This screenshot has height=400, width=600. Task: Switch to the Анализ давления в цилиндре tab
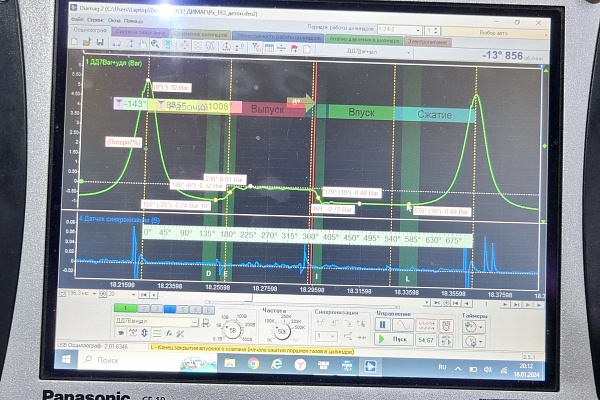364,40
